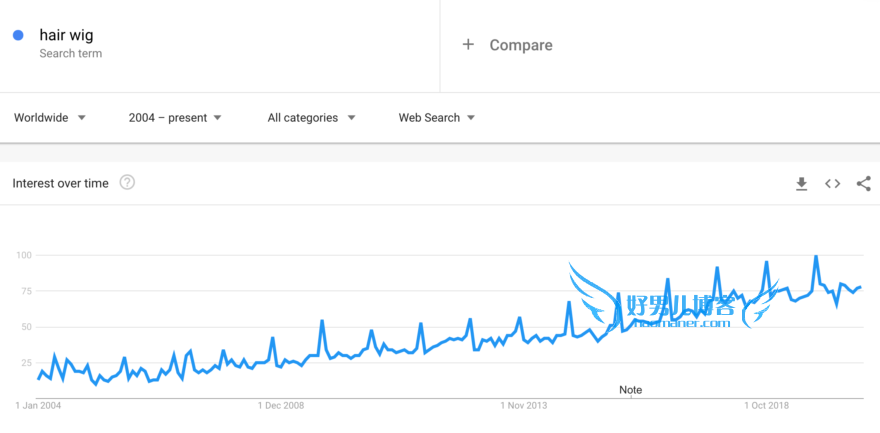Image resolution: width=880 pixels, height=433 pixels.
Task: Edit the hair wig search term
Action: pyautogui.click(x=66, y=35)
